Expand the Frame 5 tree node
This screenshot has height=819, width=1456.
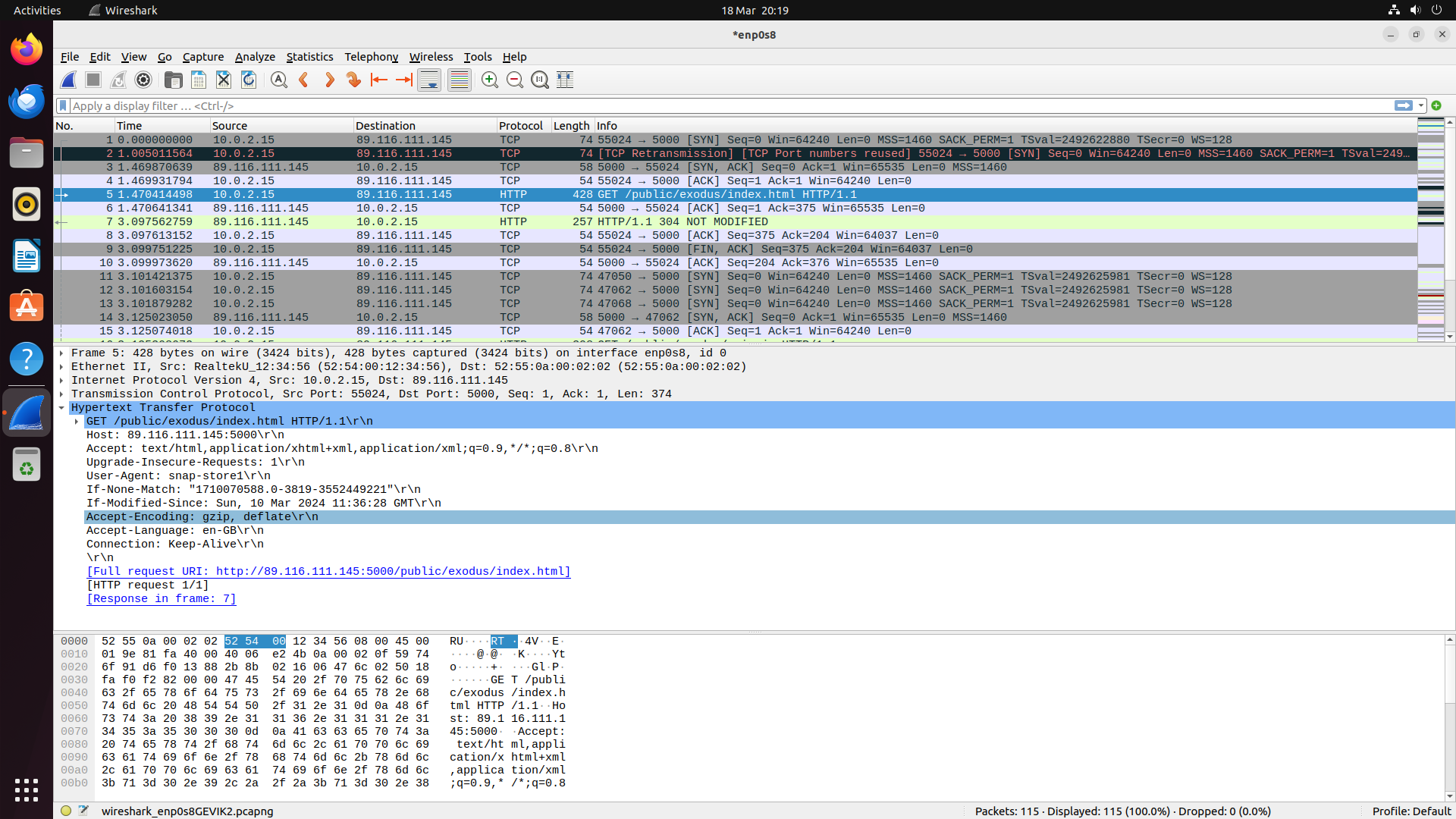coord(61,353)
